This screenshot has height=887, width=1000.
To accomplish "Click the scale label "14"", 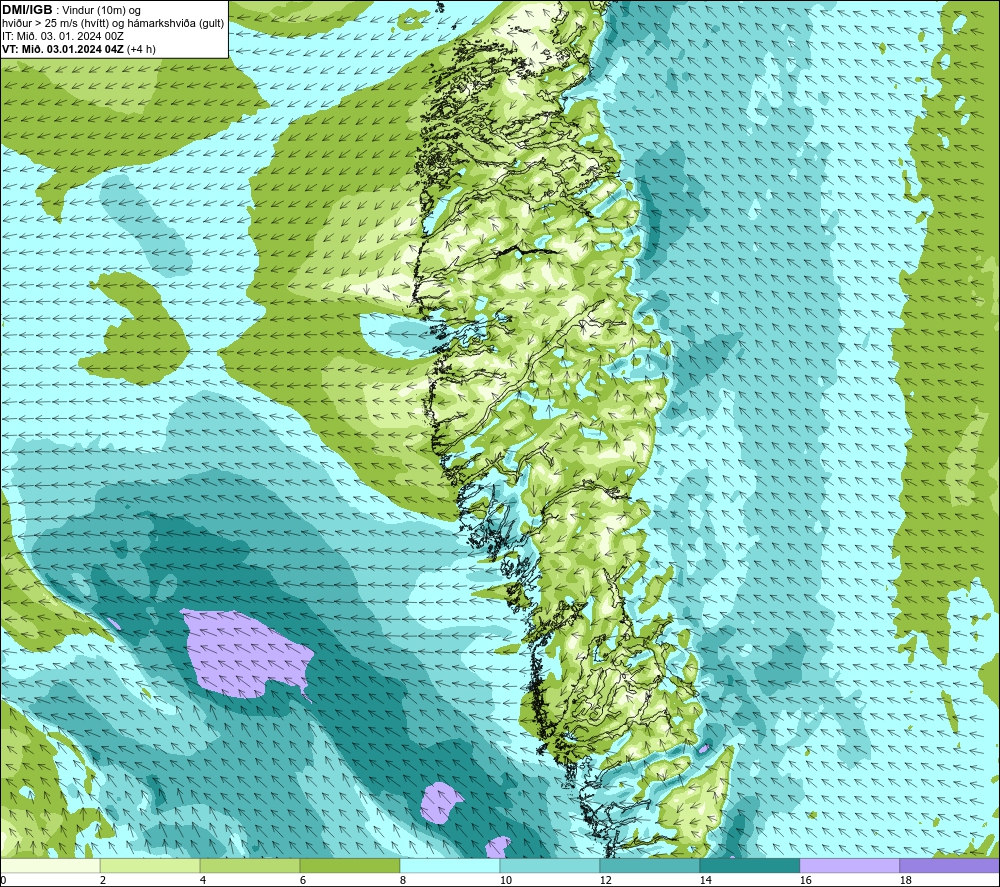I will pyautogui.click(x=705, y=880).
